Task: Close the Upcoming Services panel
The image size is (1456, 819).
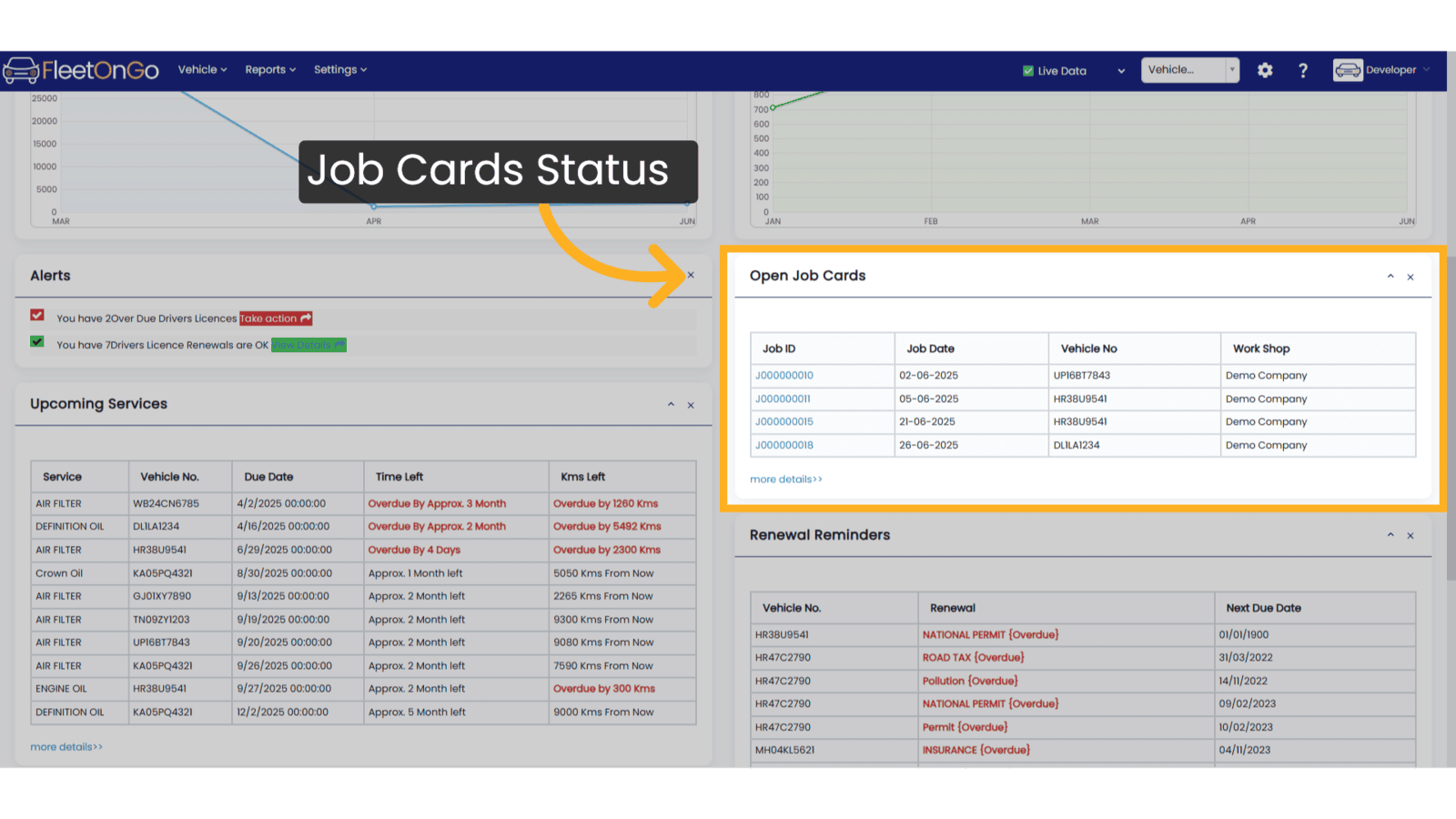Action: (x=691, y=406)
